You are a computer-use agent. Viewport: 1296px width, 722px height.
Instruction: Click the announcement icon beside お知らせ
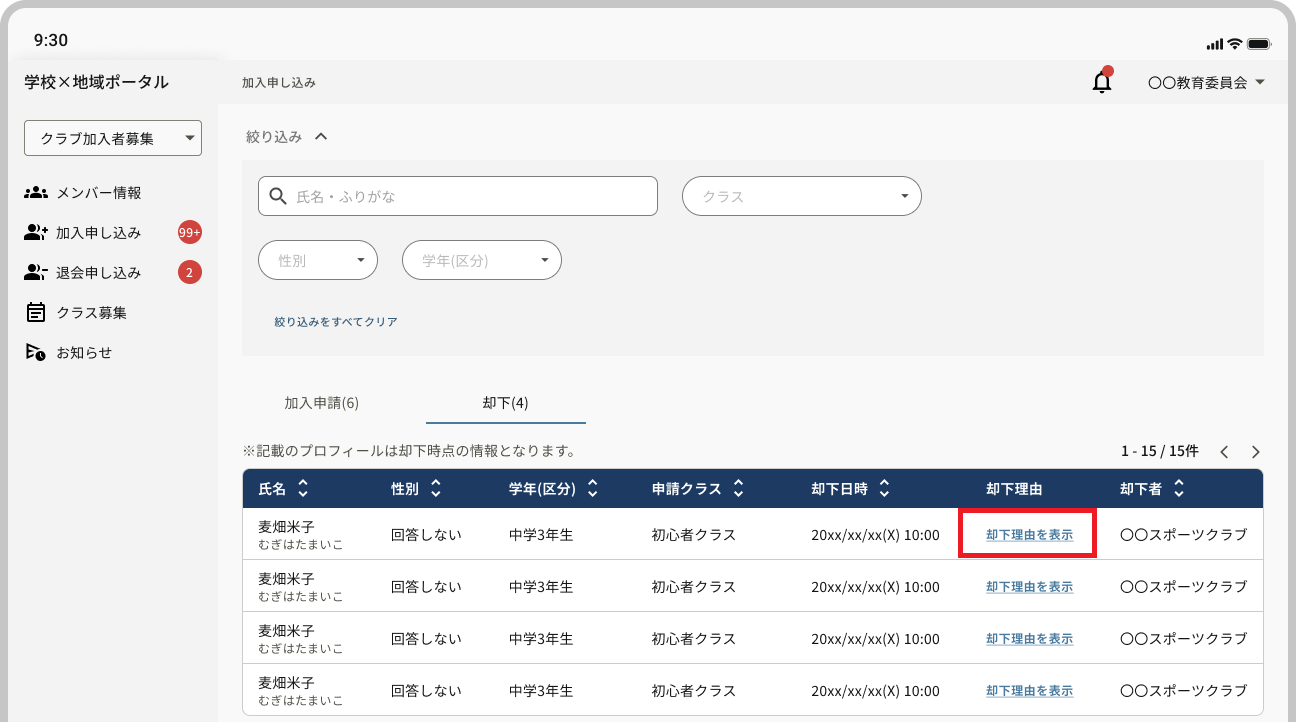[36, 352]
